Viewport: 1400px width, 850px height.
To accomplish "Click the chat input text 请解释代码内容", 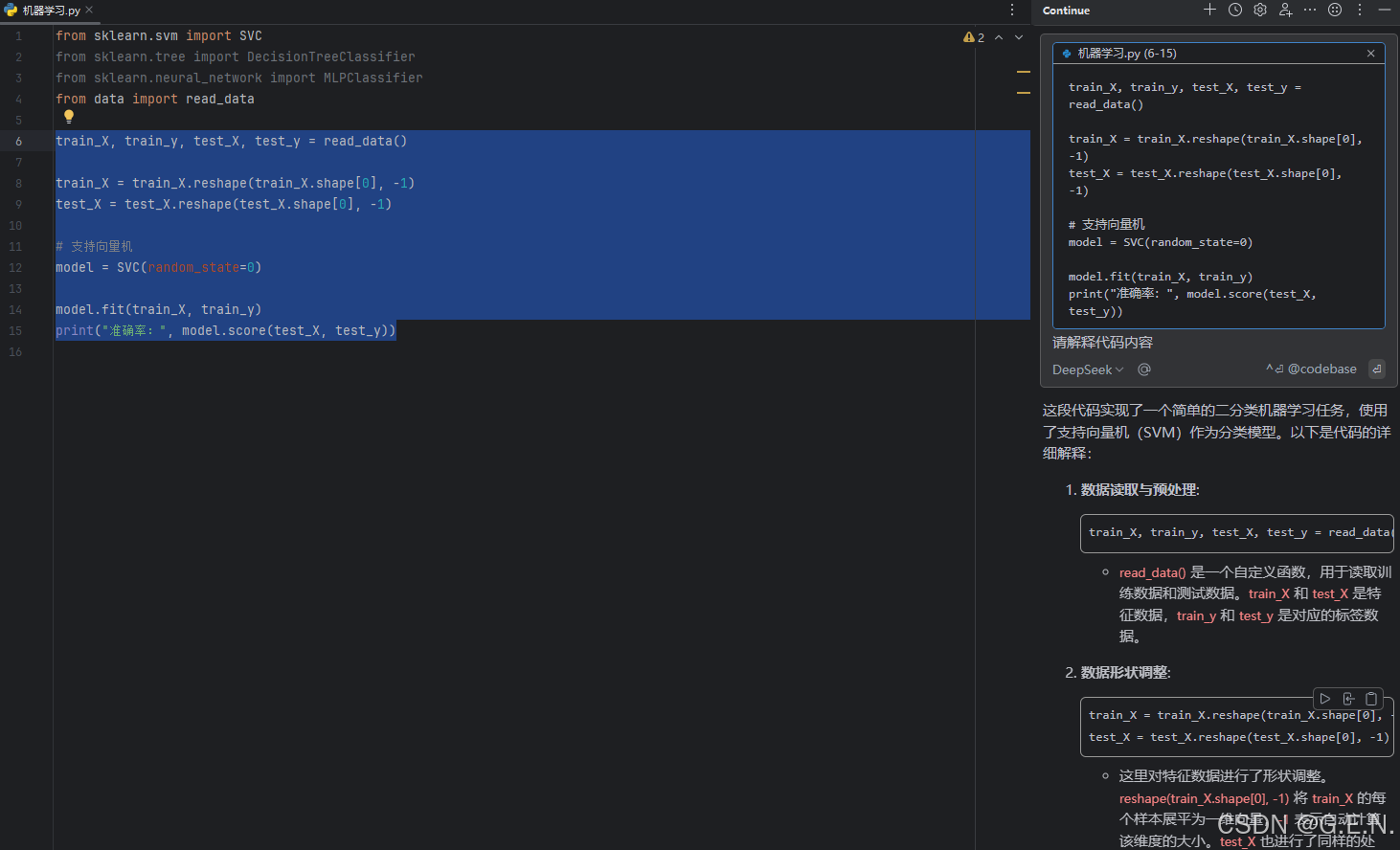I will 1103,343.
